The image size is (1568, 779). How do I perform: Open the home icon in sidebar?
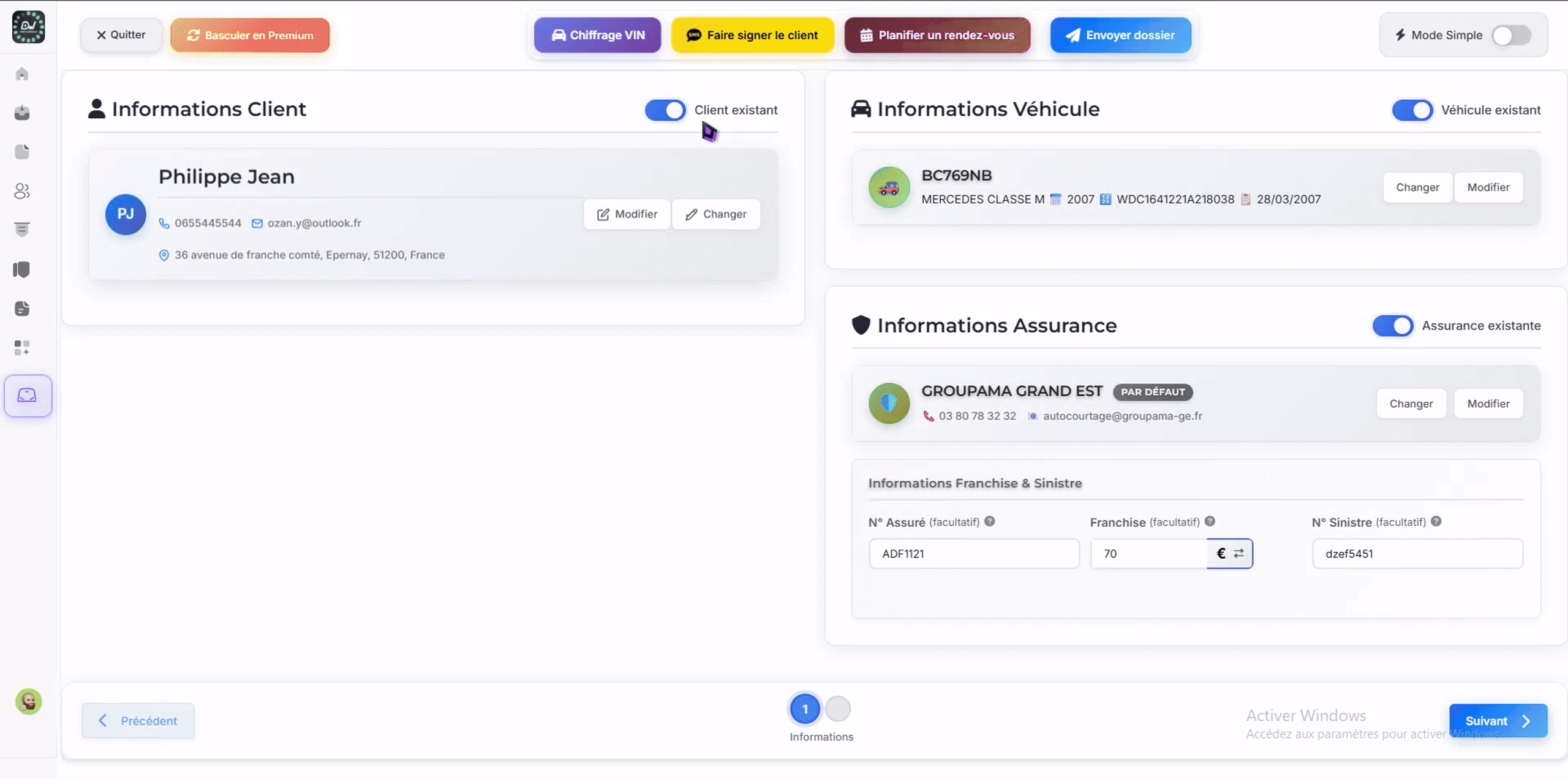click(x=22, y=74)
